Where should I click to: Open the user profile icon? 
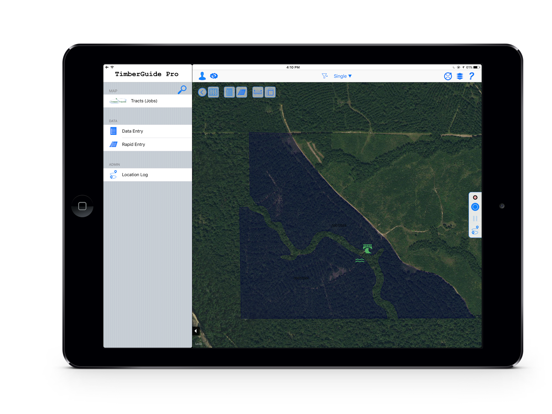(202, 76)
